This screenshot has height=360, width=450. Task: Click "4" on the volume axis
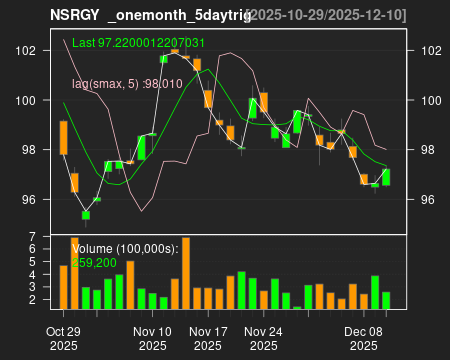click(x=32, y=275)
